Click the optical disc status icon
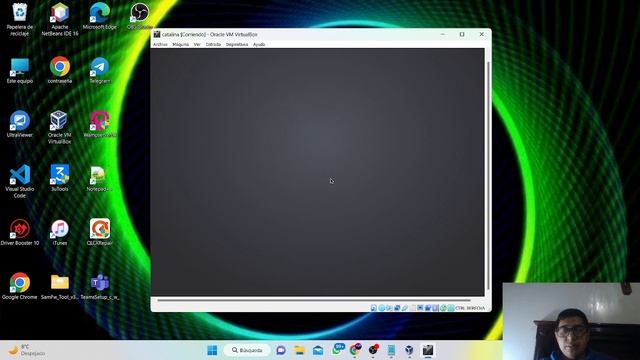The width and height of the screenshot is (640, 360). coord(381,308)
